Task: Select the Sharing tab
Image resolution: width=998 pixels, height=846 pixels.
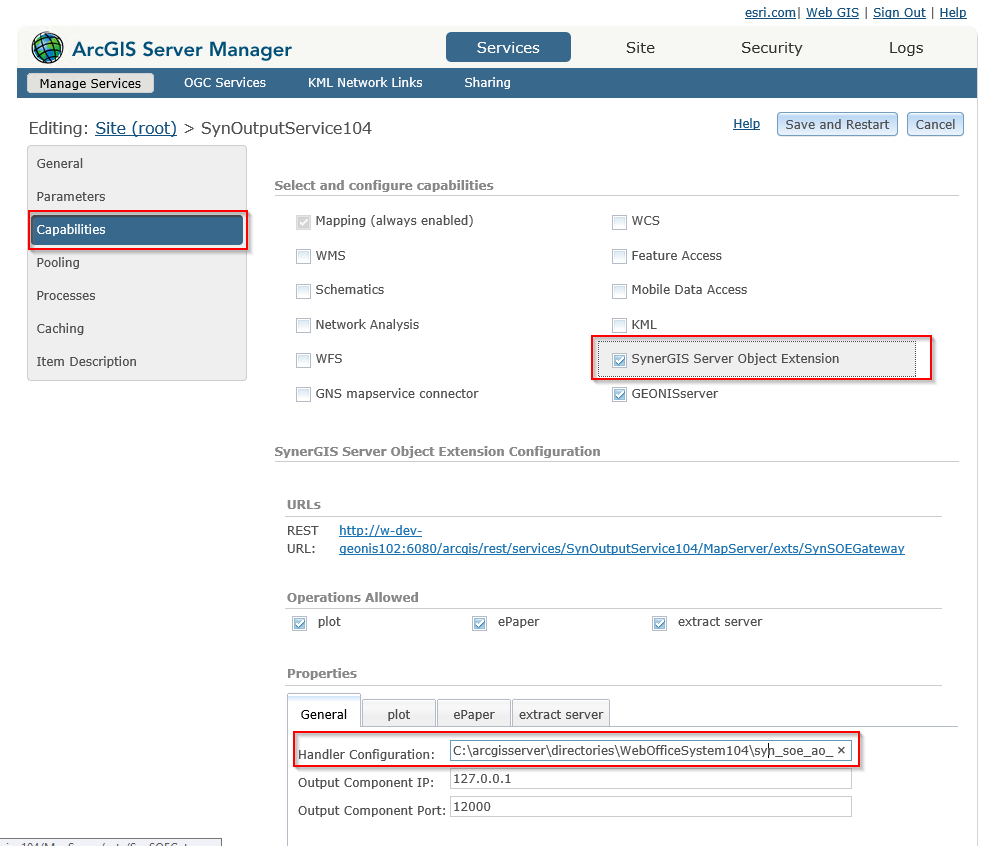Action: click(487, 83)
